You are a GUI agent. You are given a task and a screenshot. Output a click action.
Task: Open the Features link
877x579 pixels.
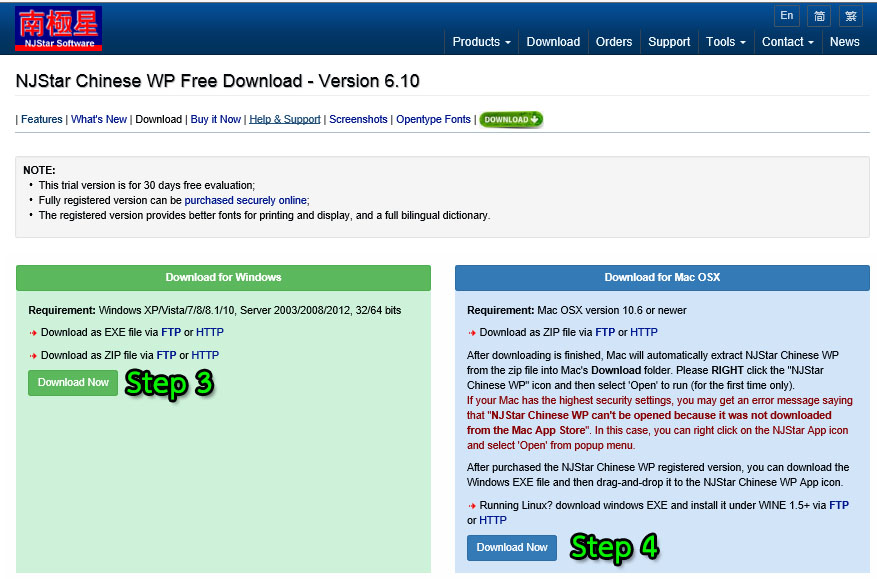[x=41, y=119]
